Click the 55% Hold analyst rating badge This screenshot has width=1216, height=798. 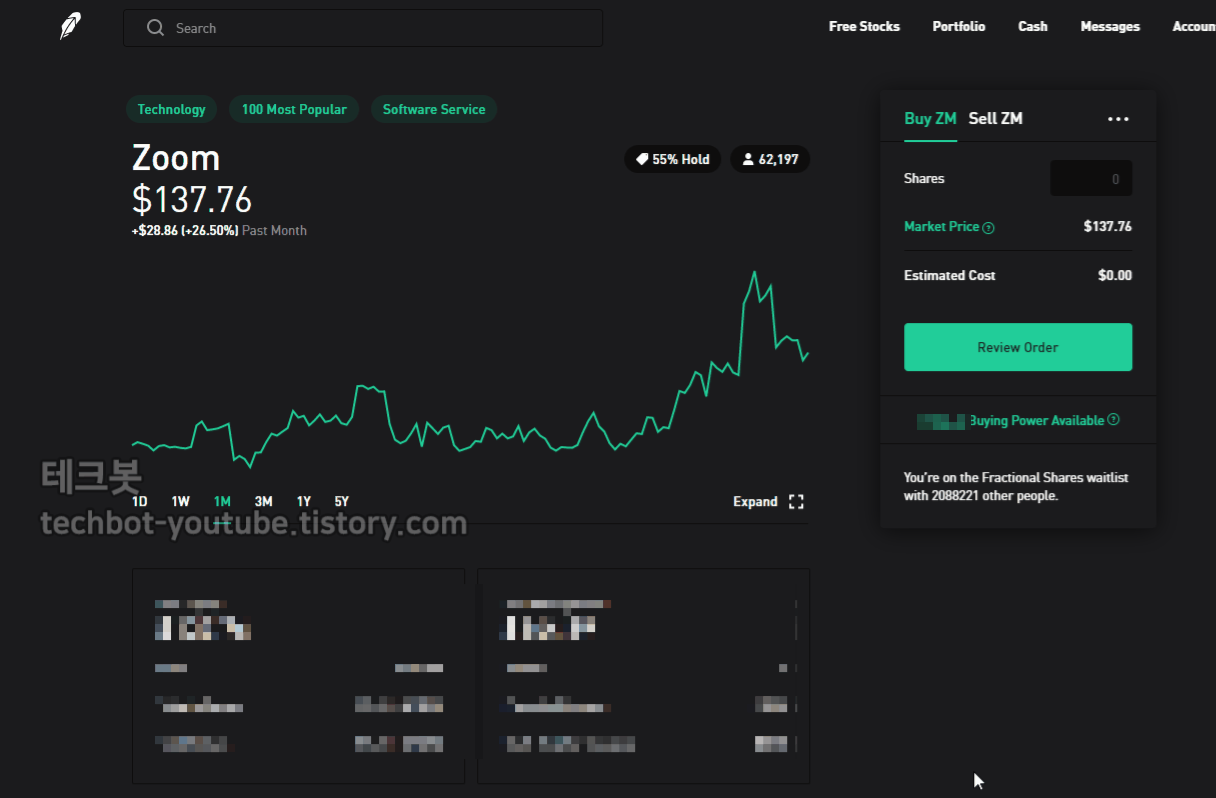click(673, 159)
